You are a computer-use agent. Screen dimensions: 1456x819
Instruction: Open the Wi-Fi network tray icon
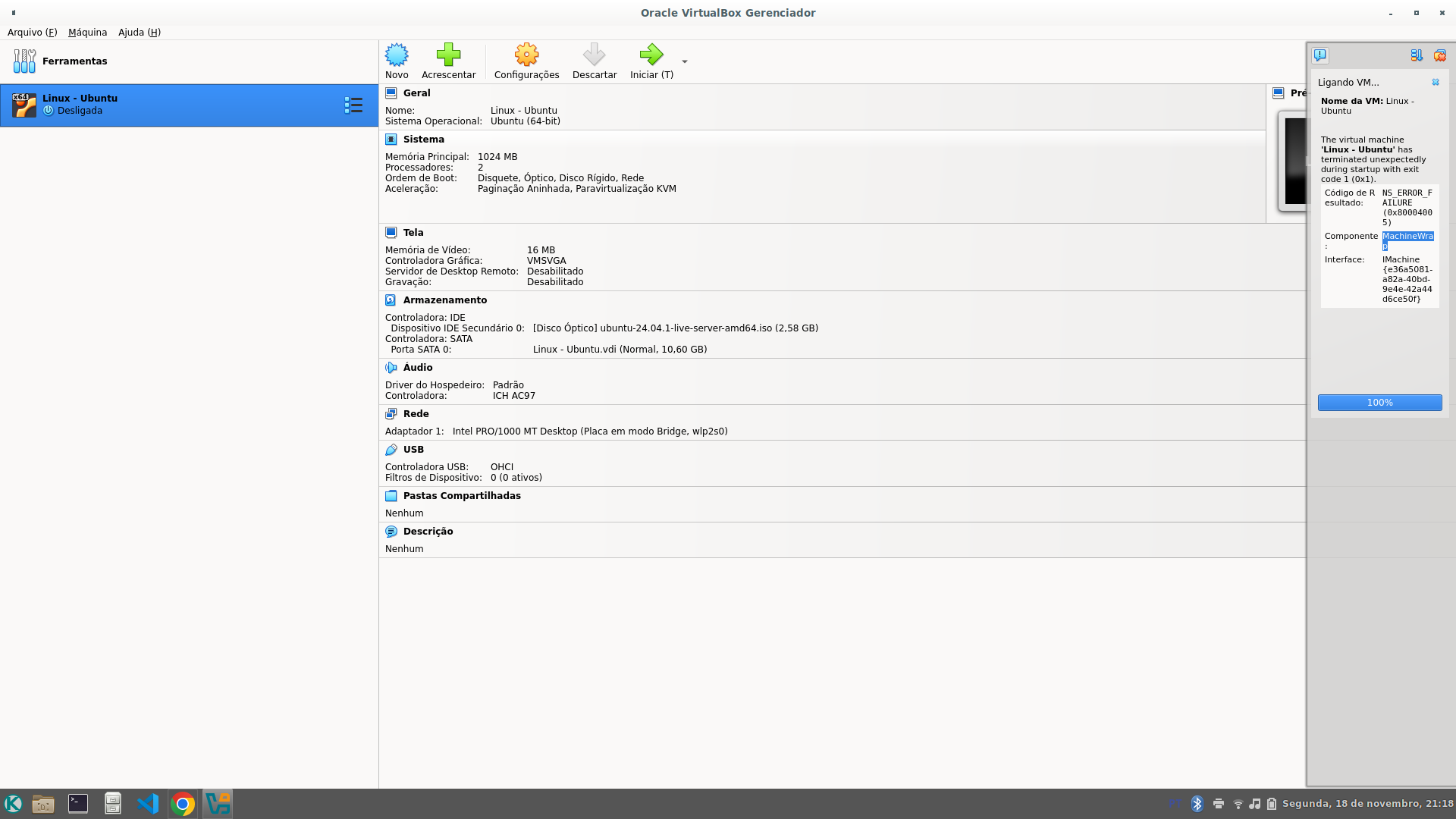[x=1238, y=804]
